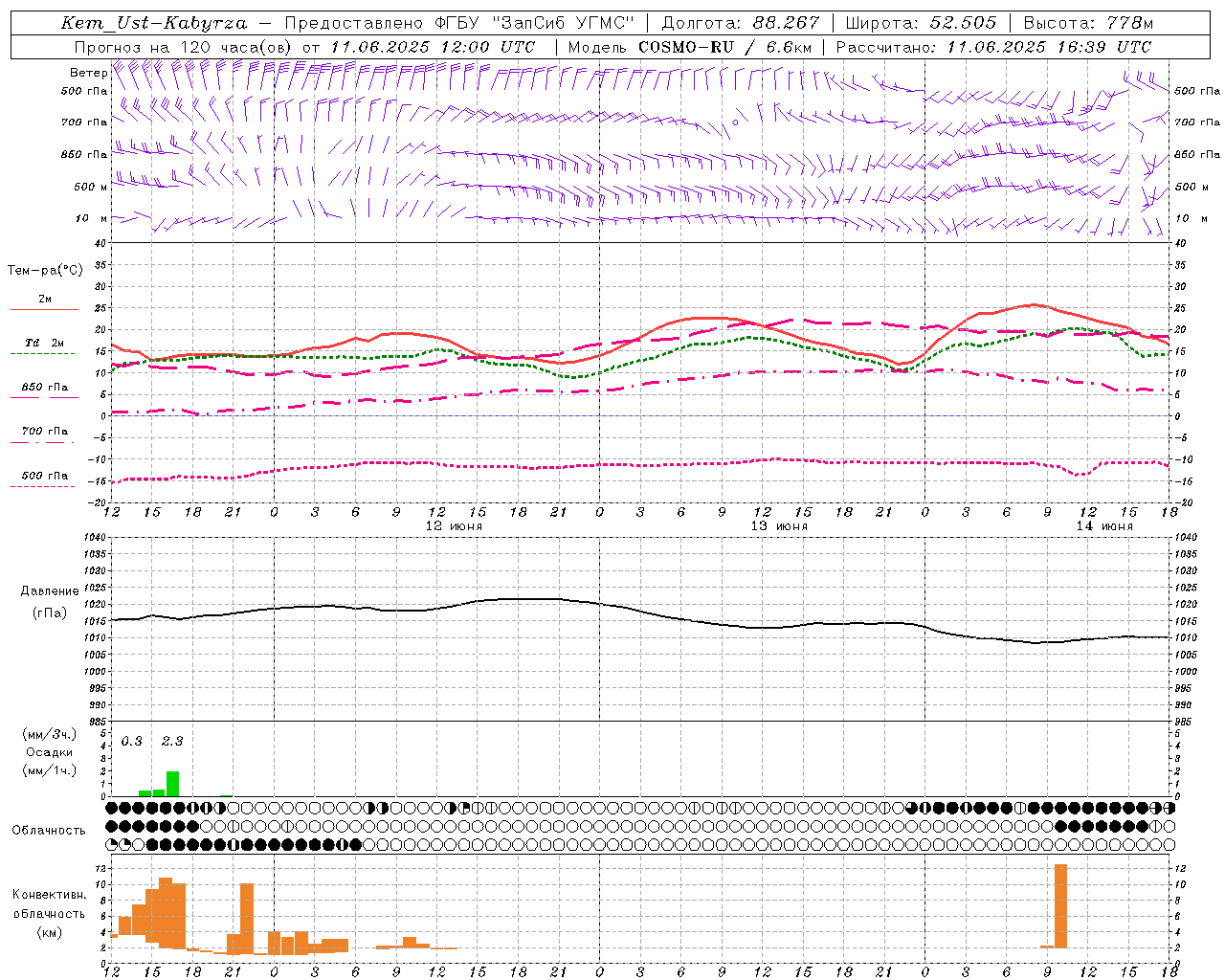Click the '13 июня' date label
This screenshot has width=1225, height=980.
[x=779, y=526]
